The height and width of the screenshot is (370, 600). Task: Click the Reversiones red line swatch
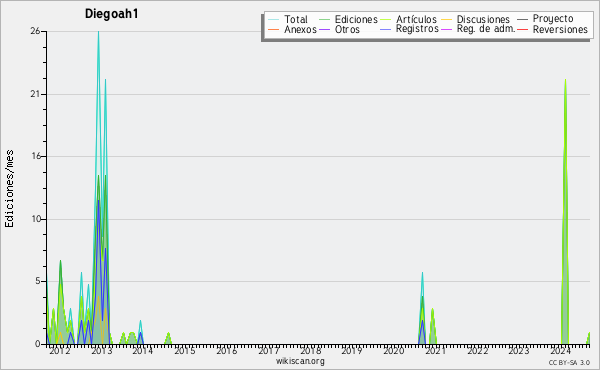click(x=522, y=30)
